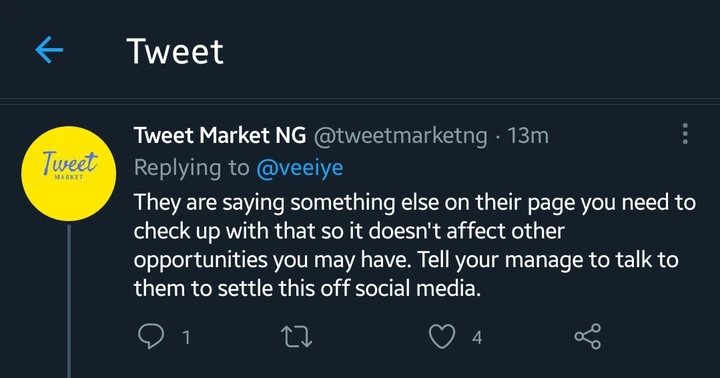Open the @veeiye mention link
The image size is (720, 378).
(299, 168)
